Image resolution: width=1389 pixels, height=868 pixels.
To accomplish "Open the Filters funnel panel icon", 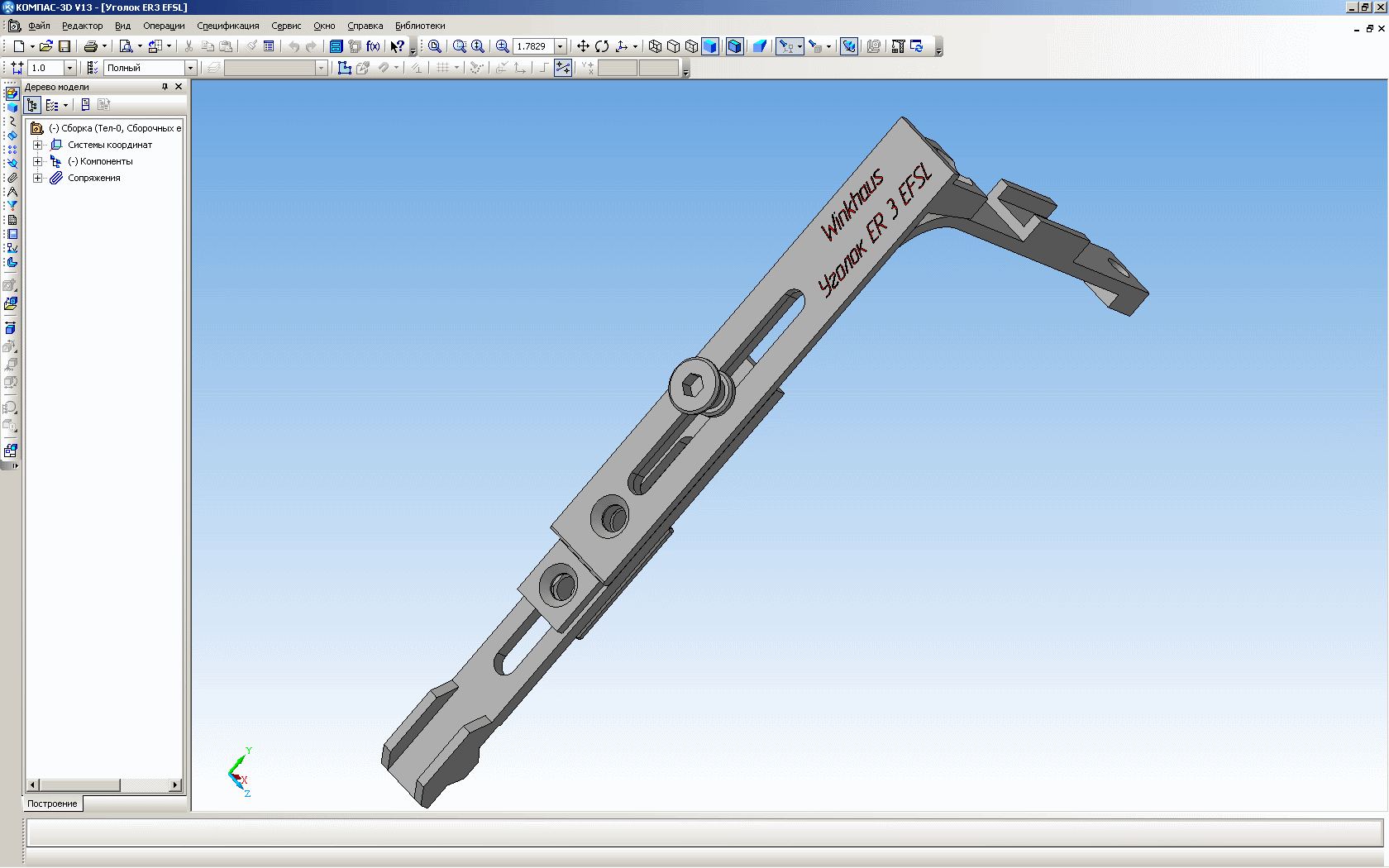I will (x=12, y=206).
